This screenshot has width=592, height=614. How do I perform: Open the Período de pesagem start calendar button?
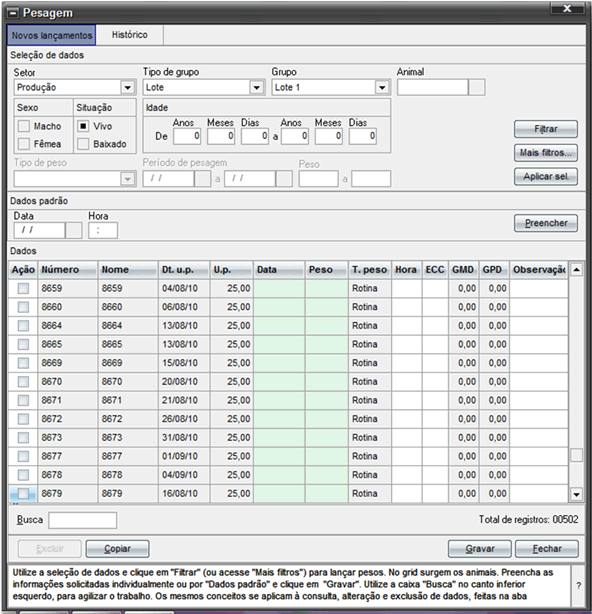click(x=203, y=179)
